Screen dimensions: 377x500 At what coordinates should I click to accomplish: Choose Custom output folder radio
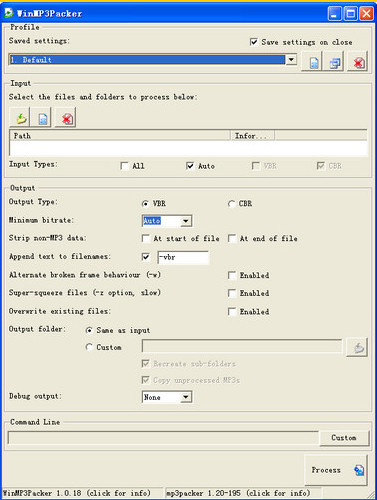pyautogui.click(x=89, y=347)
